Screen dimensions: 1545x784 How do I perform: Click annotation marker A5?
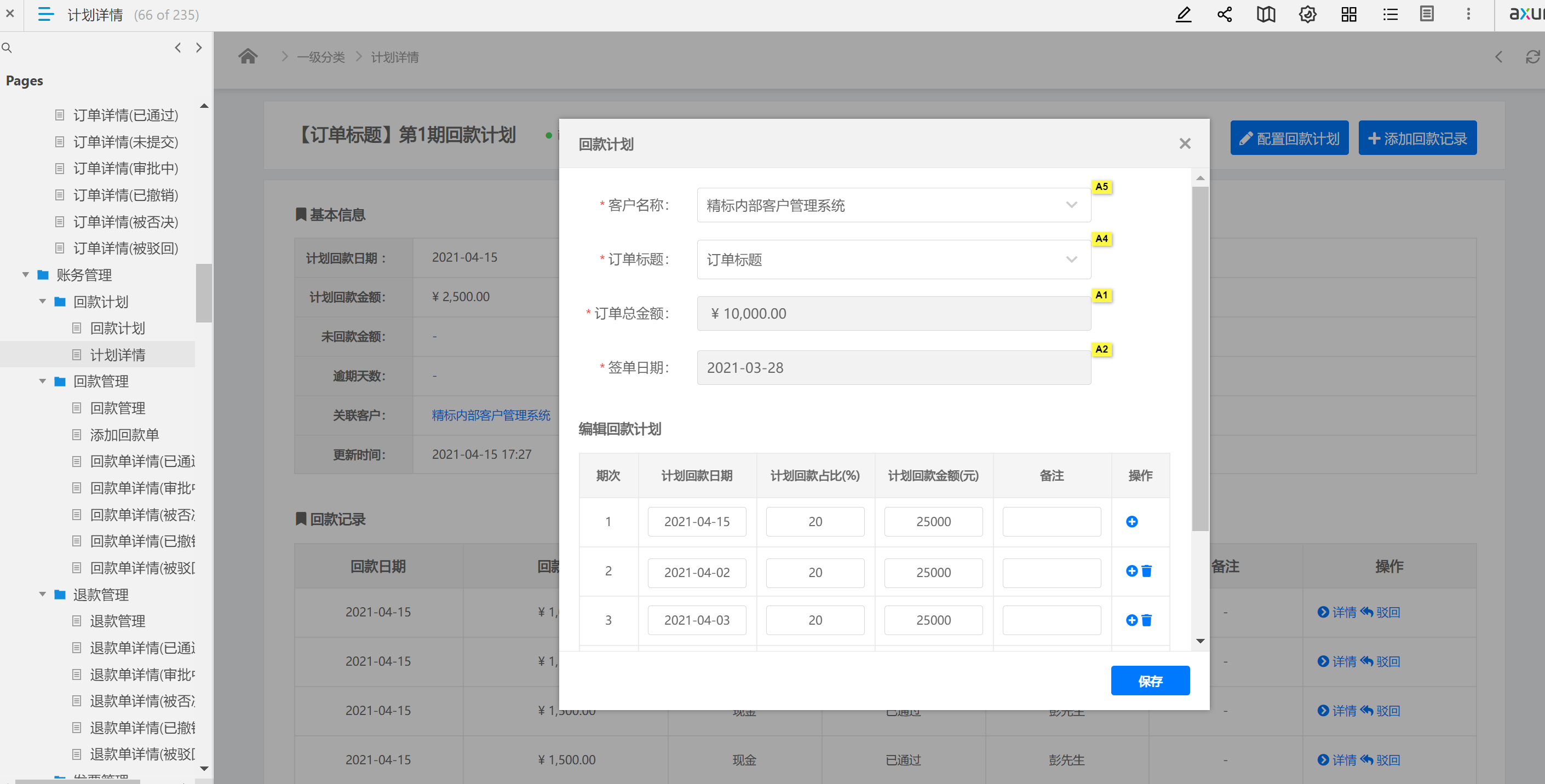click(x=1101, y=187)
